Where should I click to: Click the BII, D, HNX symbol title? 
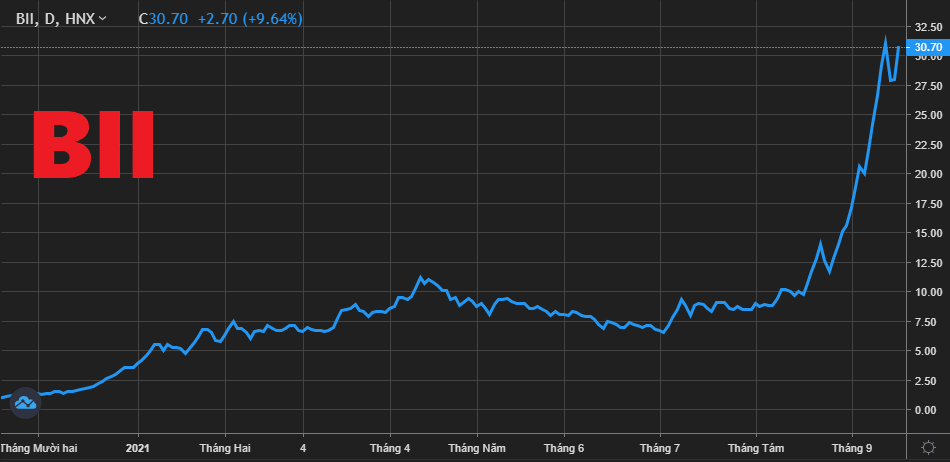pyautogui.click(x=55, y=19)
